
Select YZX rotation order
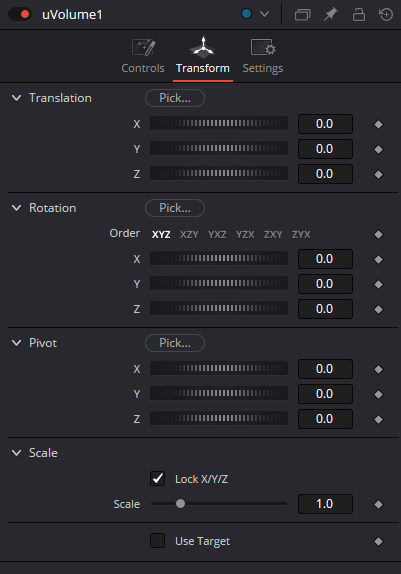click(x=245, y=234)
